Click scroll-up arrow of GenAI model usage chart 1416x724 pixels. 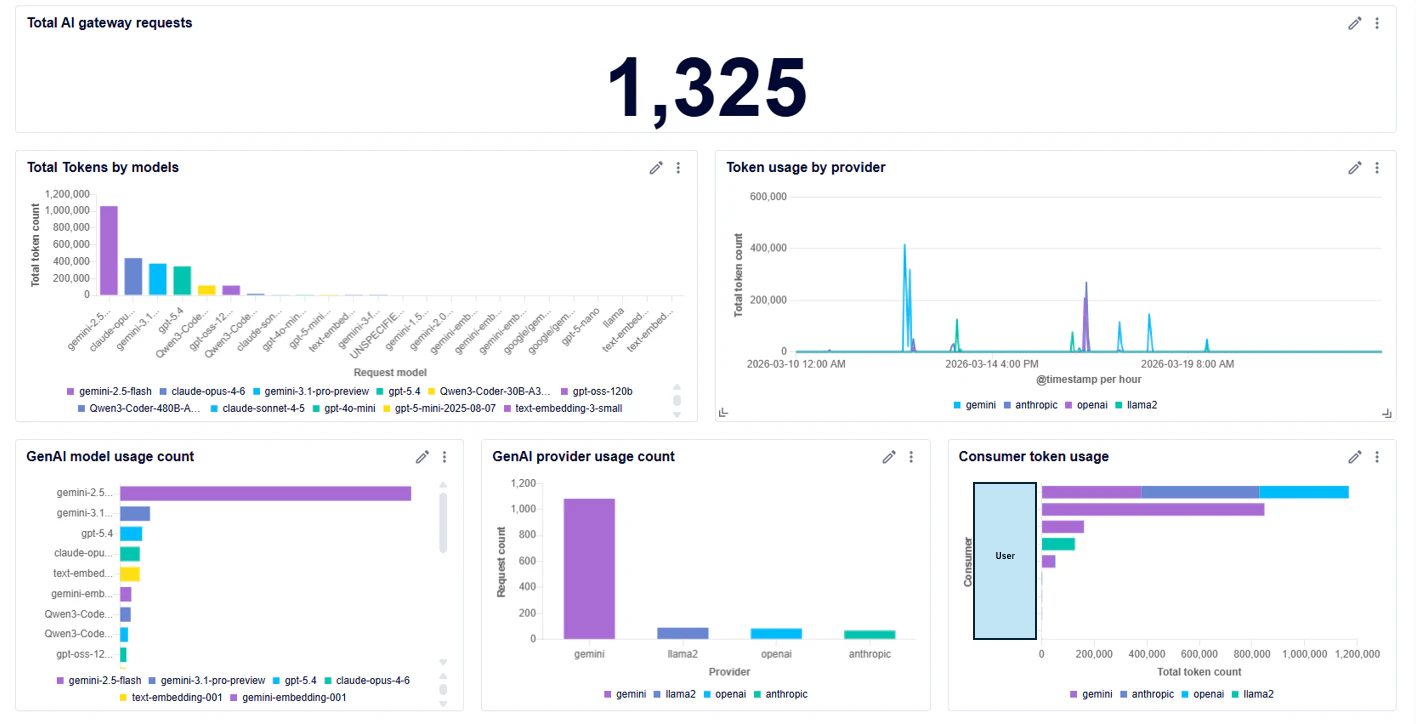[443, 485]
